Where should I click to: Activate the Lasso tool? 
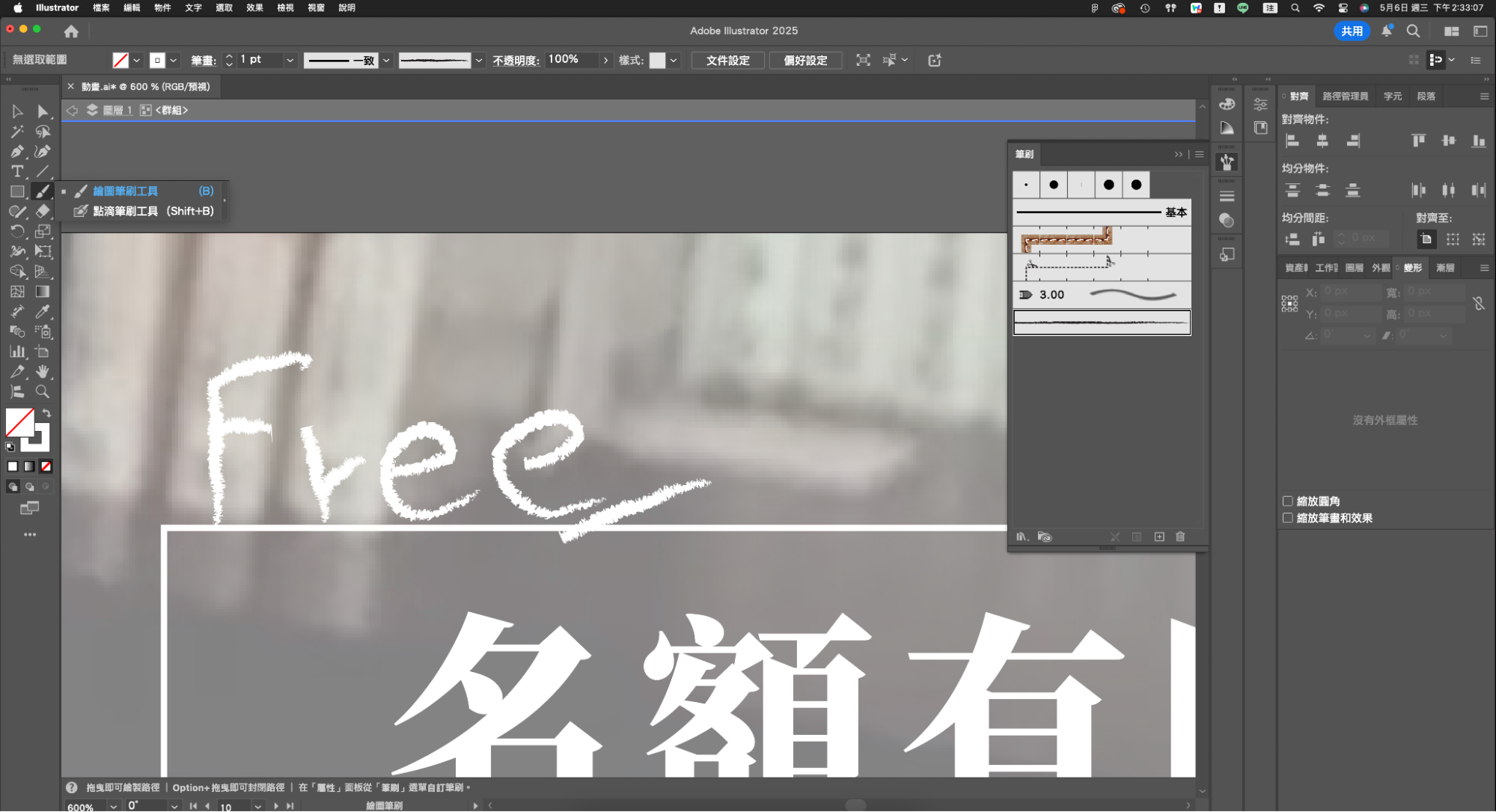pos(43,132)
